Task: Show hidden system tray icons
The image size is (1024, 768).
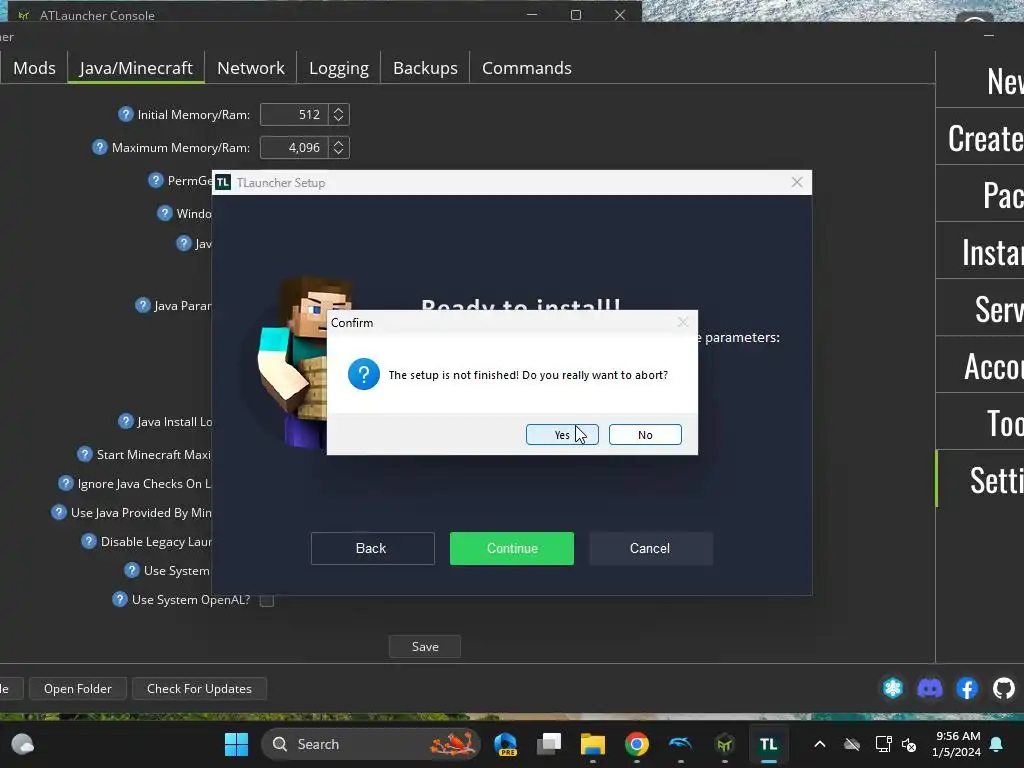Action: [820, 744]
